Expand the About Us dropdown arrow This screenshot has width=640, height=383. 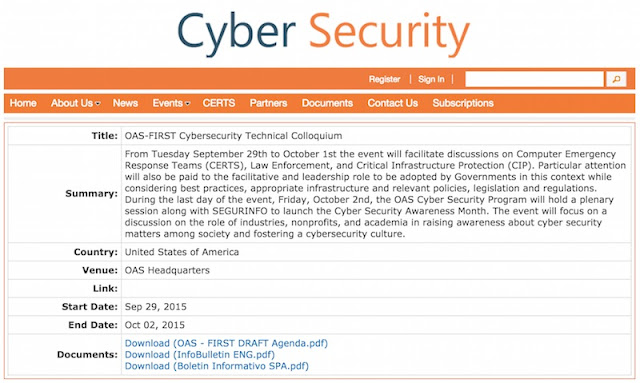coord(98,104)
